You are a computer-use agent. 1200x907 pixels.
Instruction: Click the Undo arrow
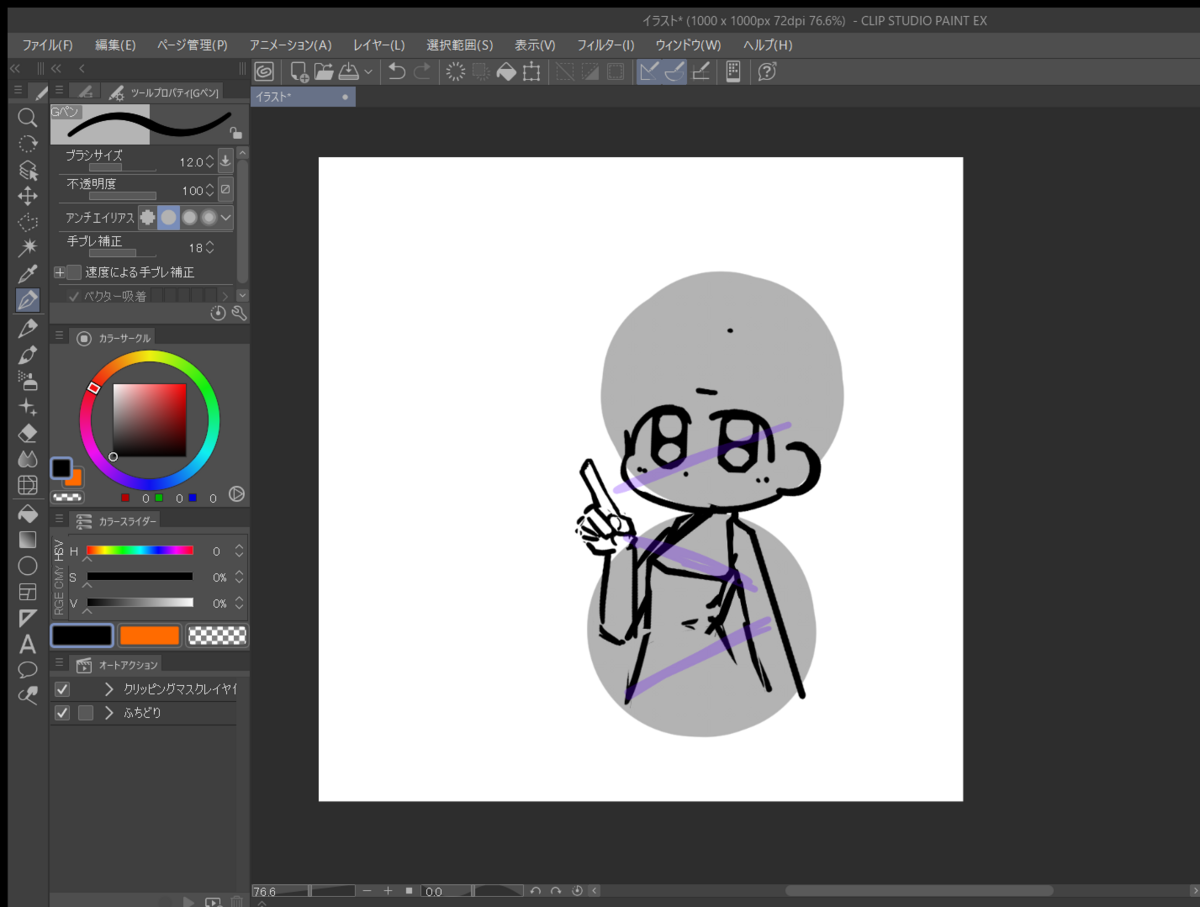(397, 71)
